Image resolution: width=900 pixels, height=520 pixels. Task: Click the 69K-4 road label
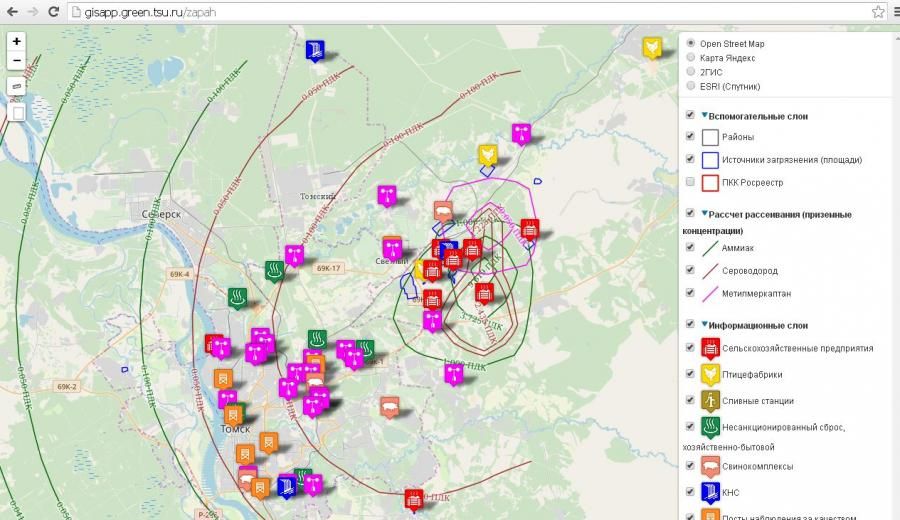(180, 274)
